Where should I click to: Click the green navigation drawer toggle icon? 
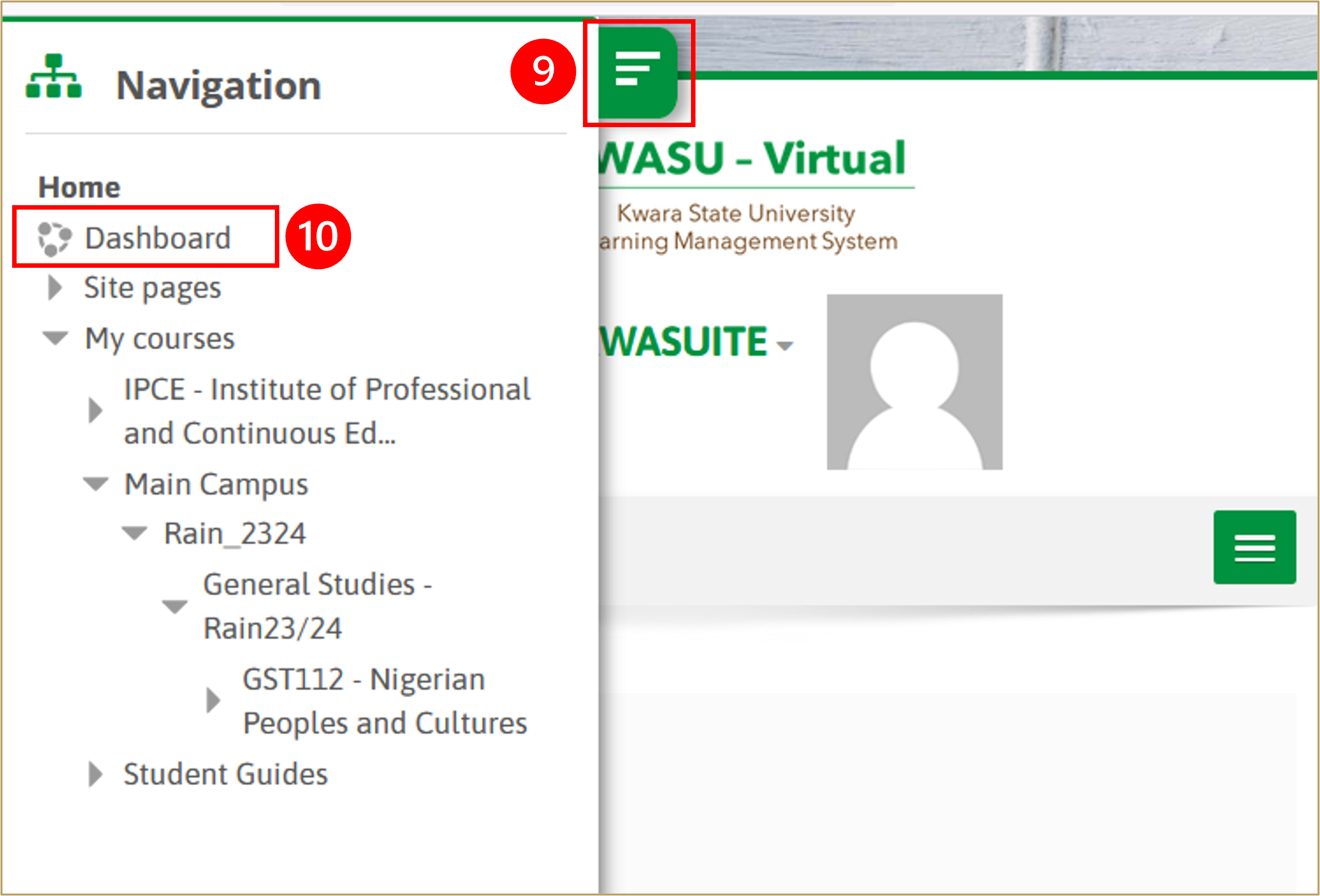pos(637,70)
